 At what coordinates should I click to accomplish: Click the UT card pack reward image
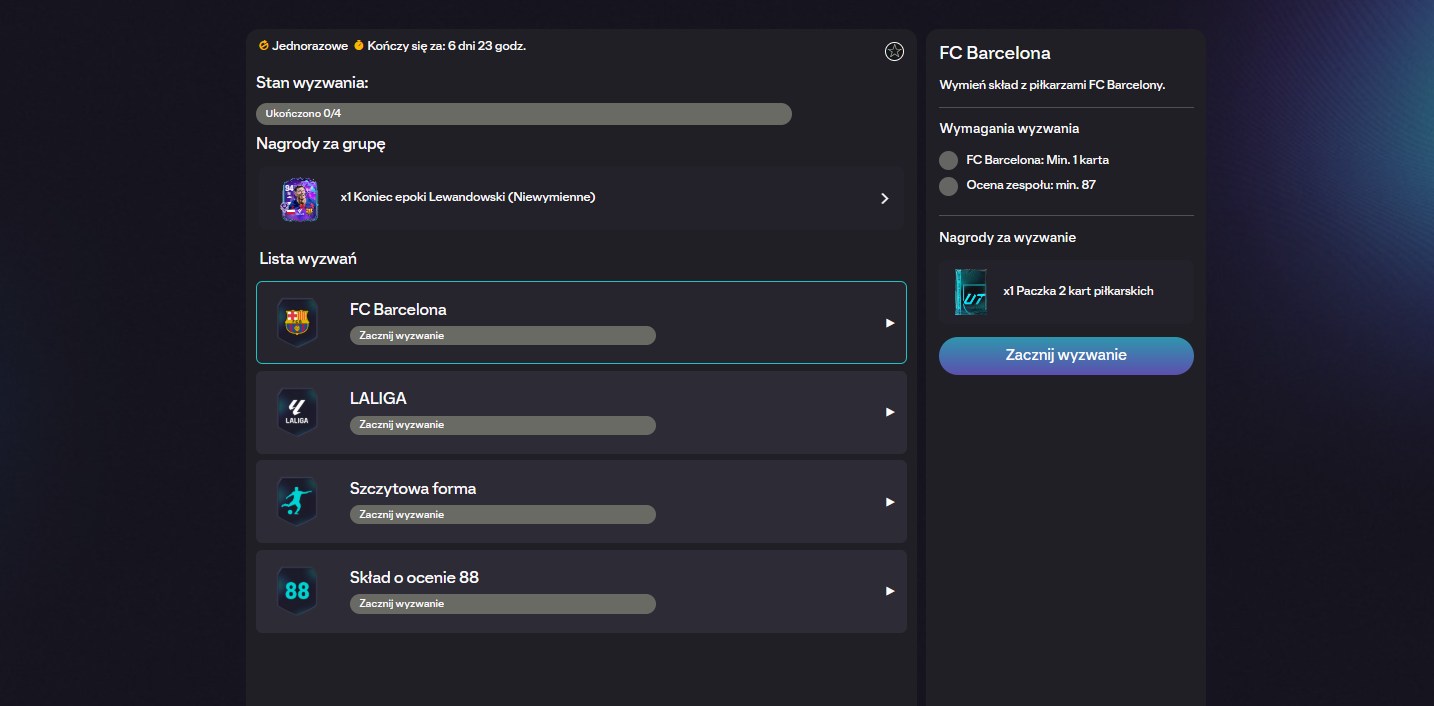point(971,291)
